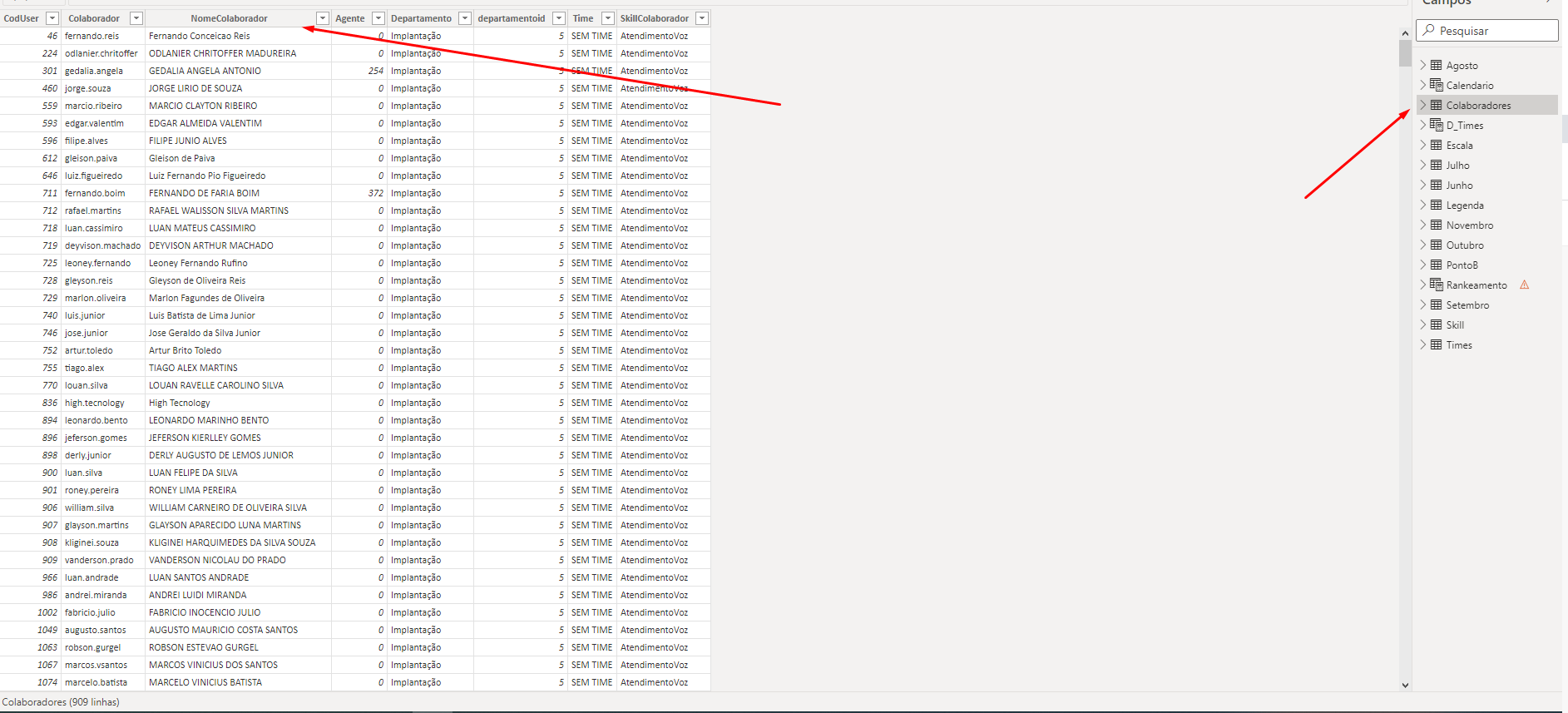The width and height of the screenshot is (1568, 713).
Task: Click the Colaboradores table icon
Action: [x=1436, y=105]
